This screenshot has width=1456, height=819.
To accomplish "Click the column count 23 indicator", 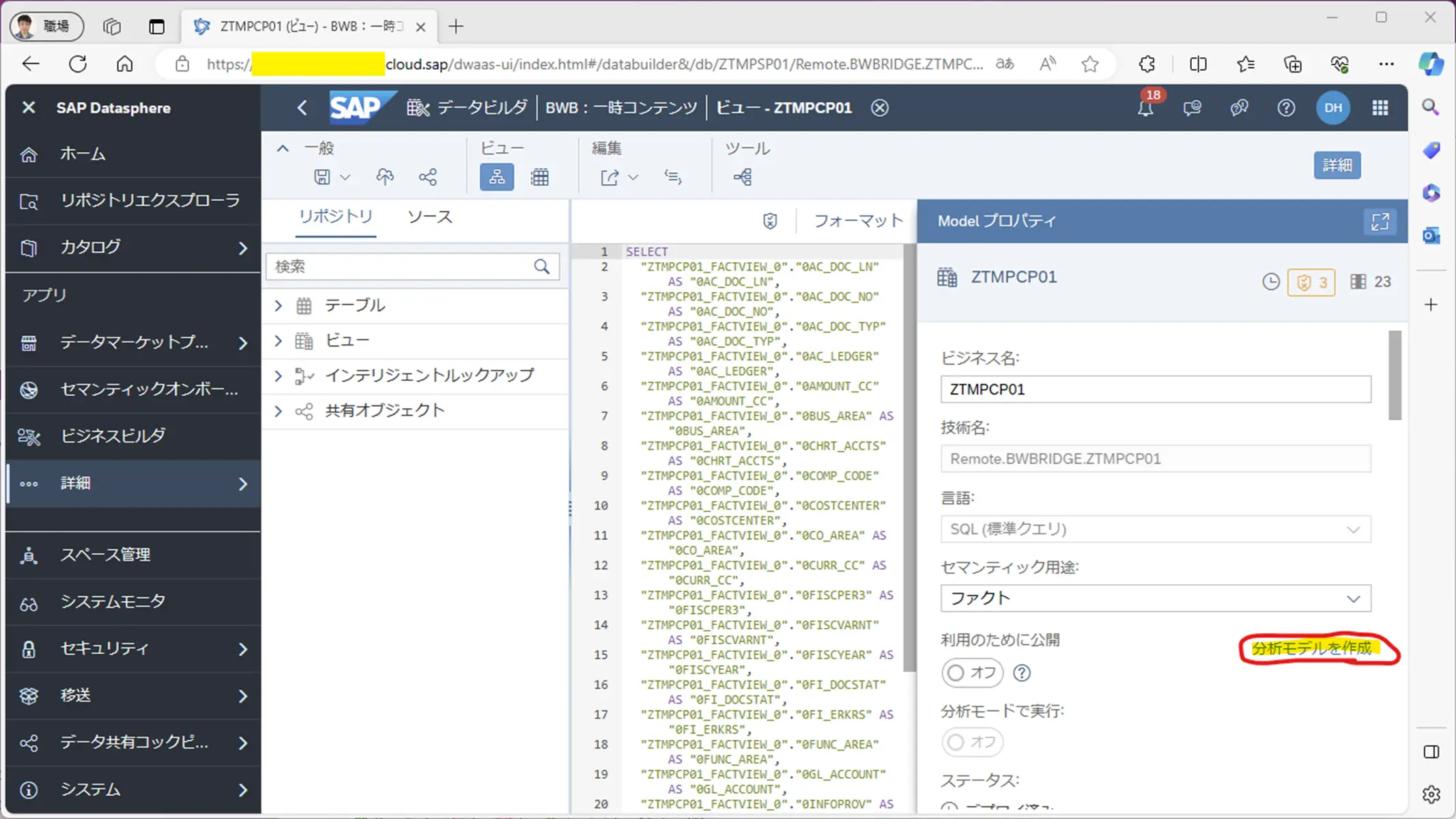I will coord(1371,282).
